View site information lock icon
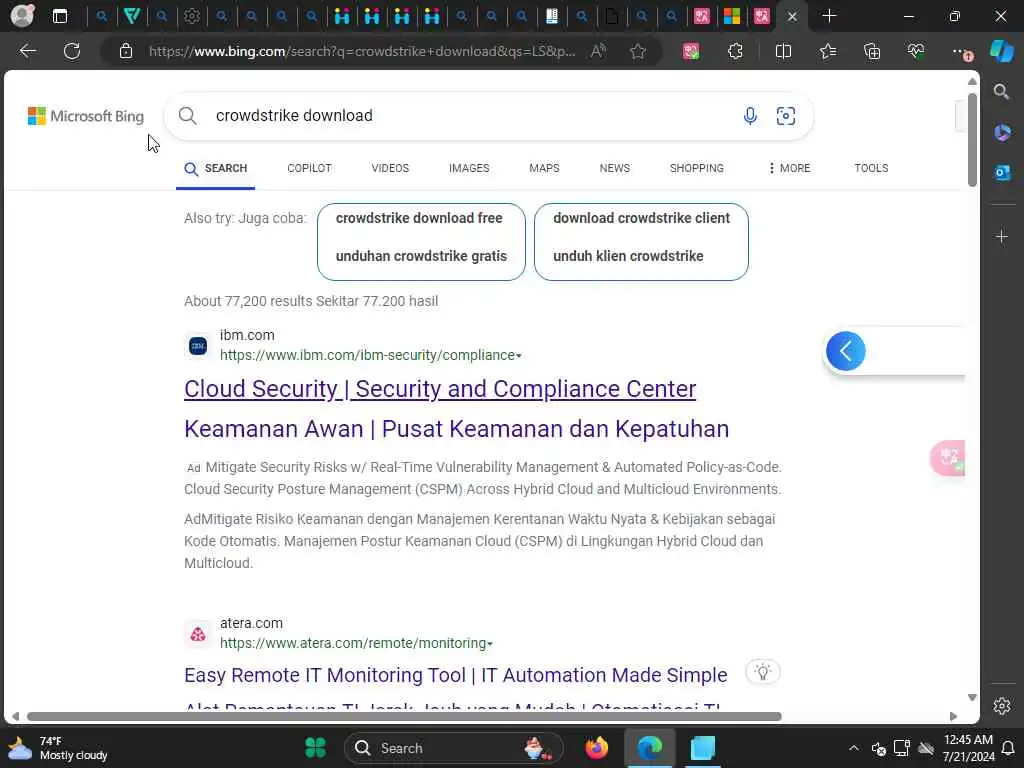1024x768 pixels. pyautogui.click(x=126, y=51)
